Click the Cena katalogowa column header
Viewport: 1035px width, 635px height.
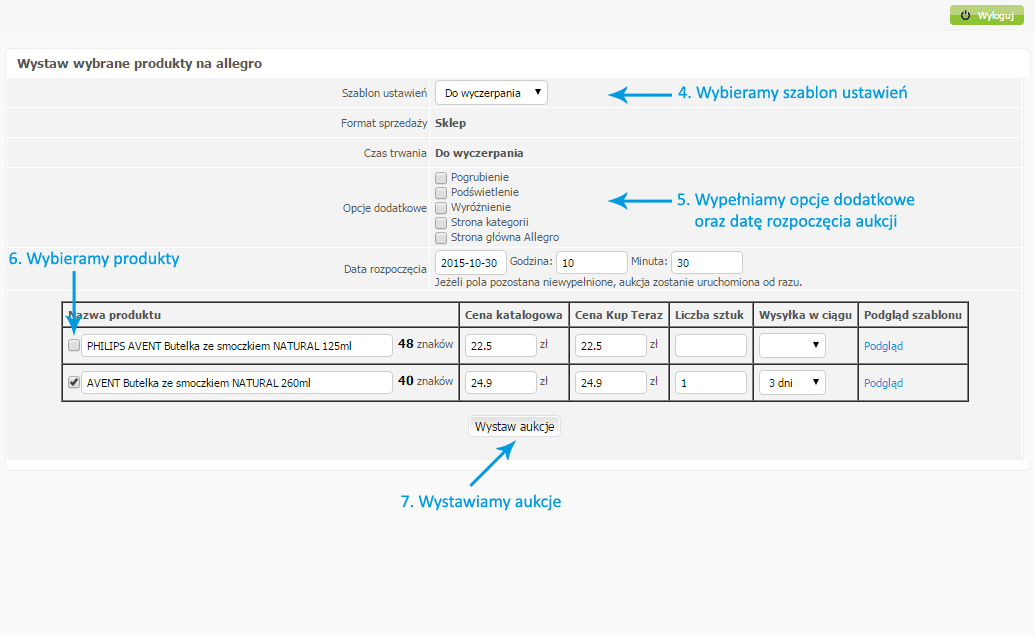coord(514,315)
